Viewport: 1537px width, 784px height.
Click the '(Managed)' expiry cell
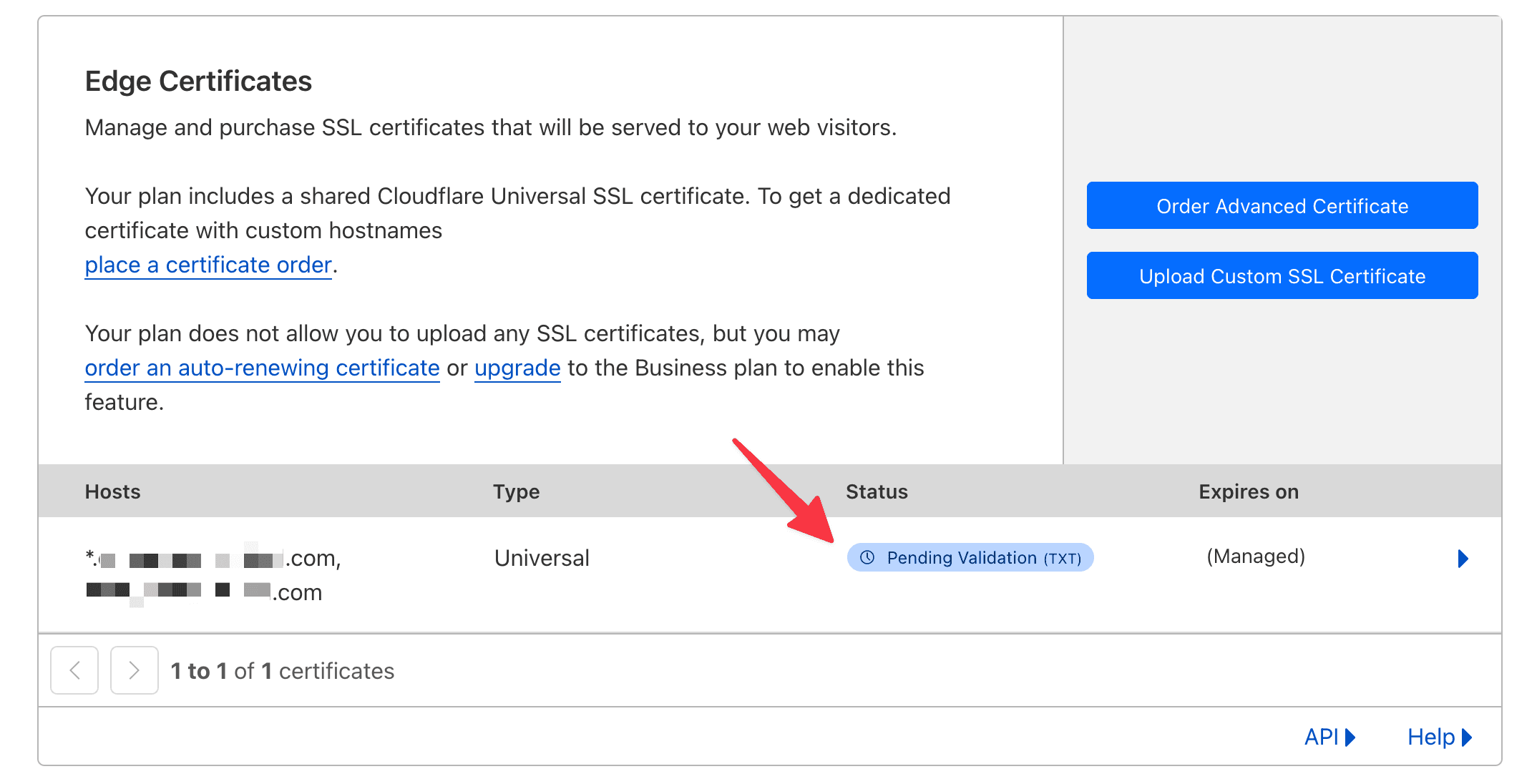pyautogui.click(x=1256, y=557)
